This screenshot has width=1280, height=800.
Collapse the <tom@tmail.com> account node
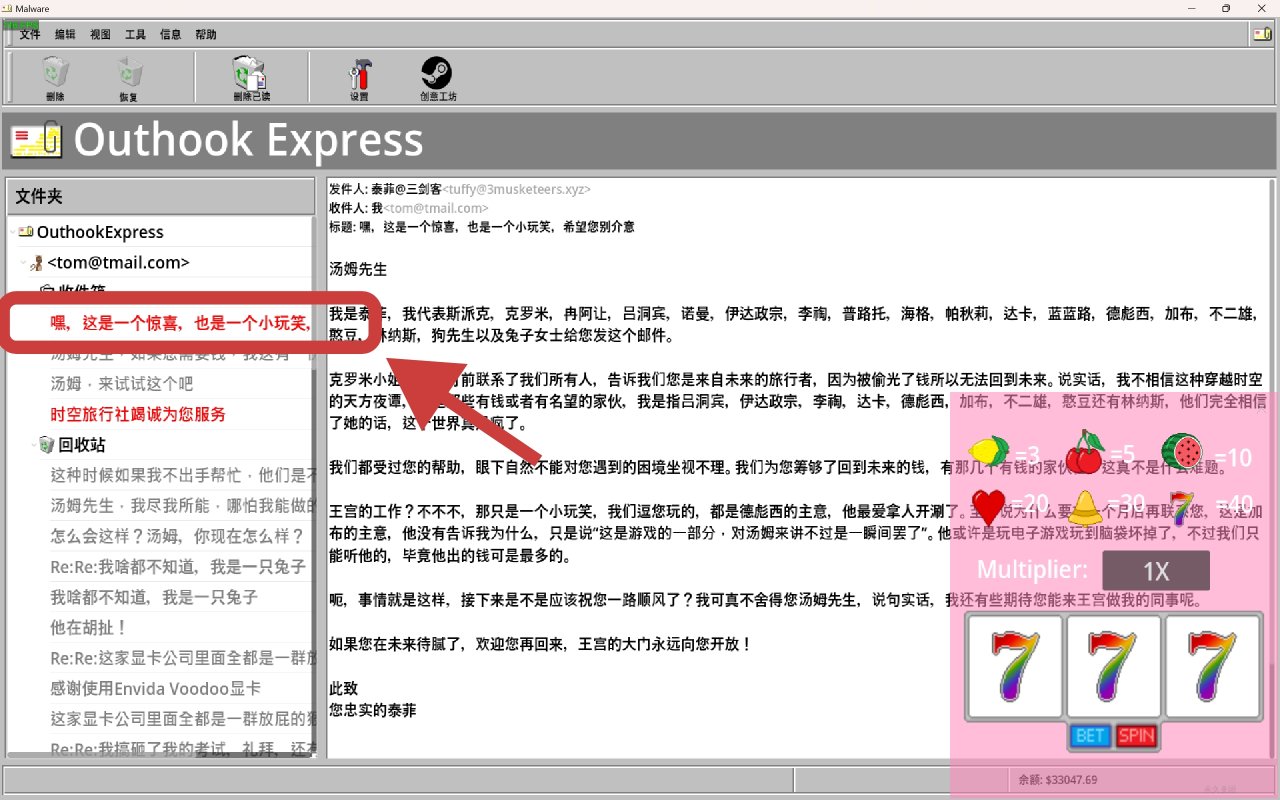tap(23, 263)
